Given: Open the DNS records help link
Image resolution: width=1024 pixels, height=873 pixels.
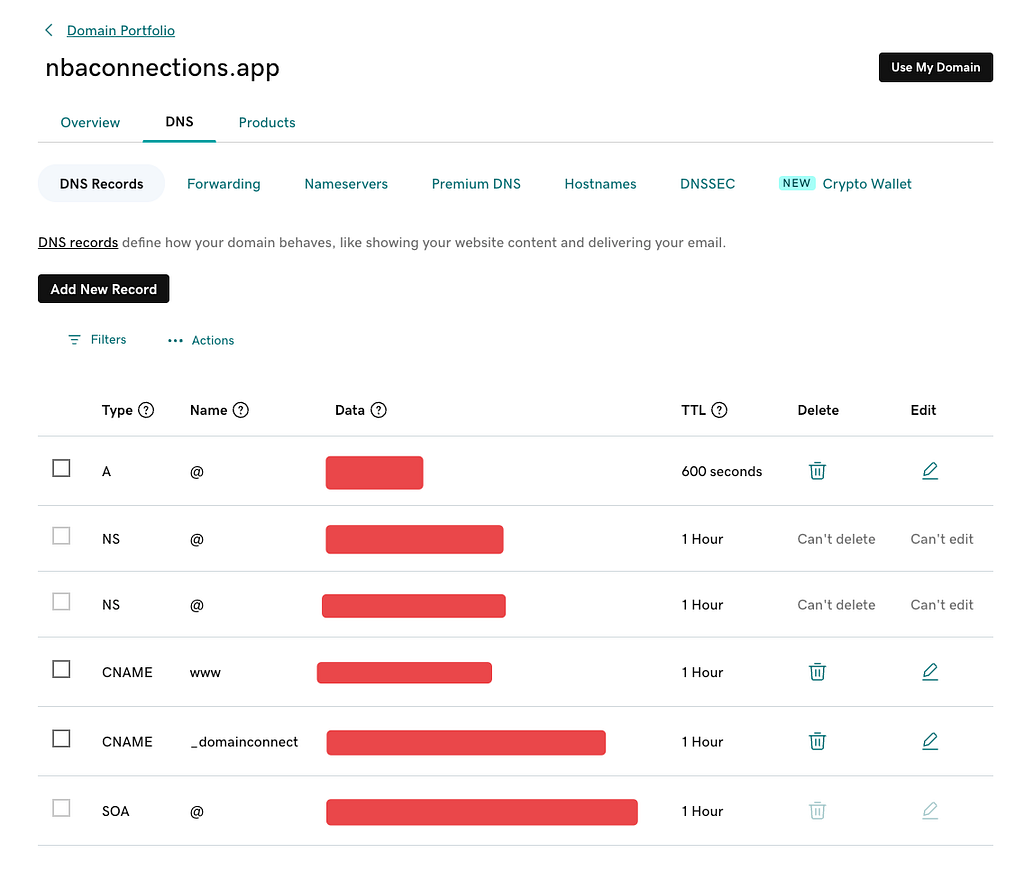Looking at the screenshot, I should [78, 242].
